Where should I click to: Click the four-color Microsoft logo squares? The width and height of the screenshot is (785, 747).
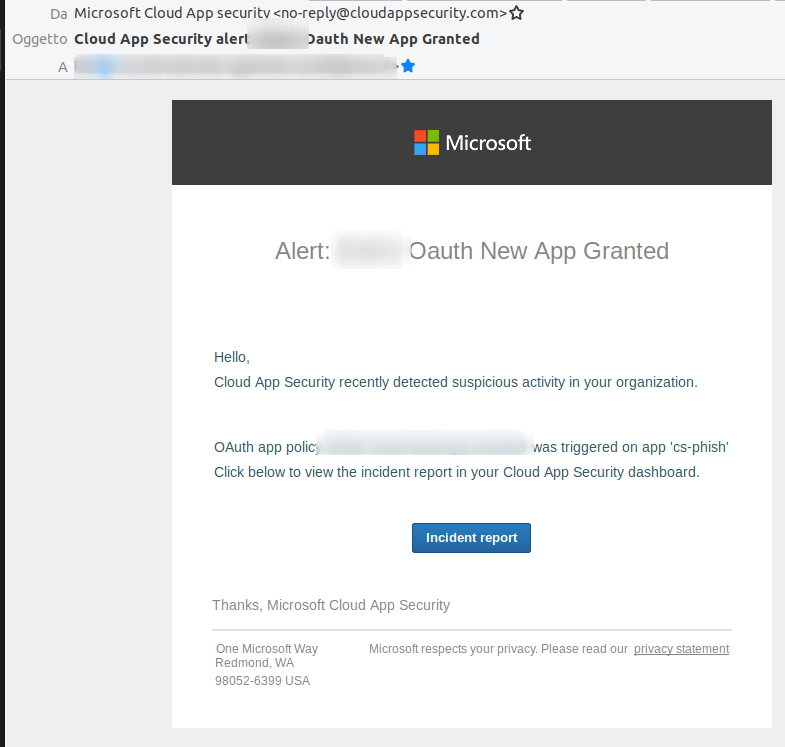click(427, 142)
